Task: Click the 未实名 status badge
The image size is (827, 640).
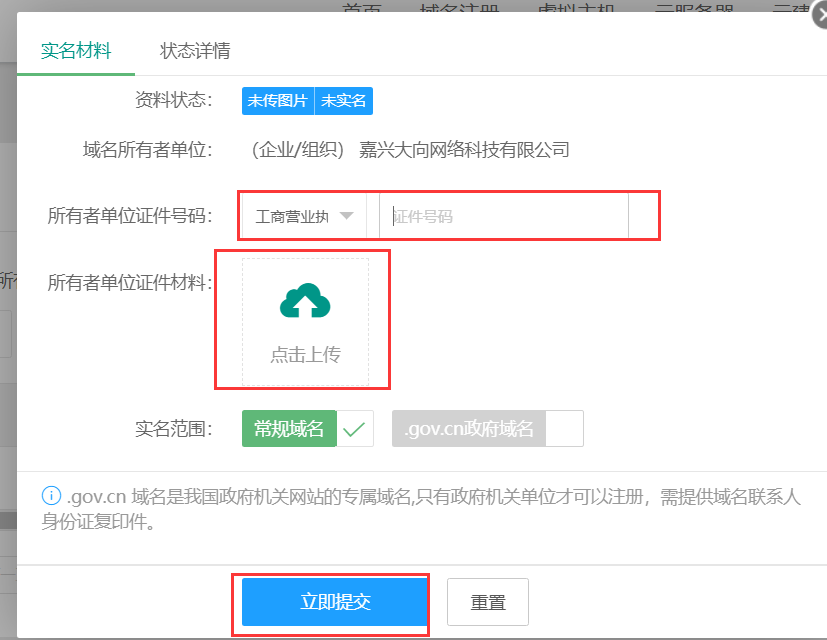Action: pyautogui.click(x=343, y=101)
